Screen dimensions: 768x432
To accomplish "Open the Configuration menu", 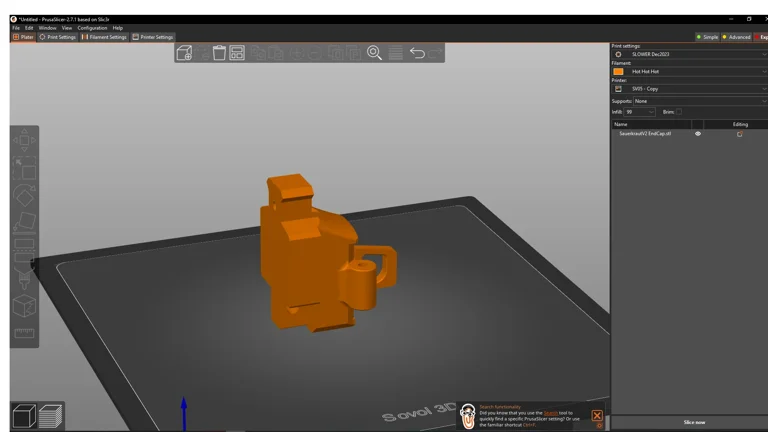I will pyautogui.click(x=92, y=28).
